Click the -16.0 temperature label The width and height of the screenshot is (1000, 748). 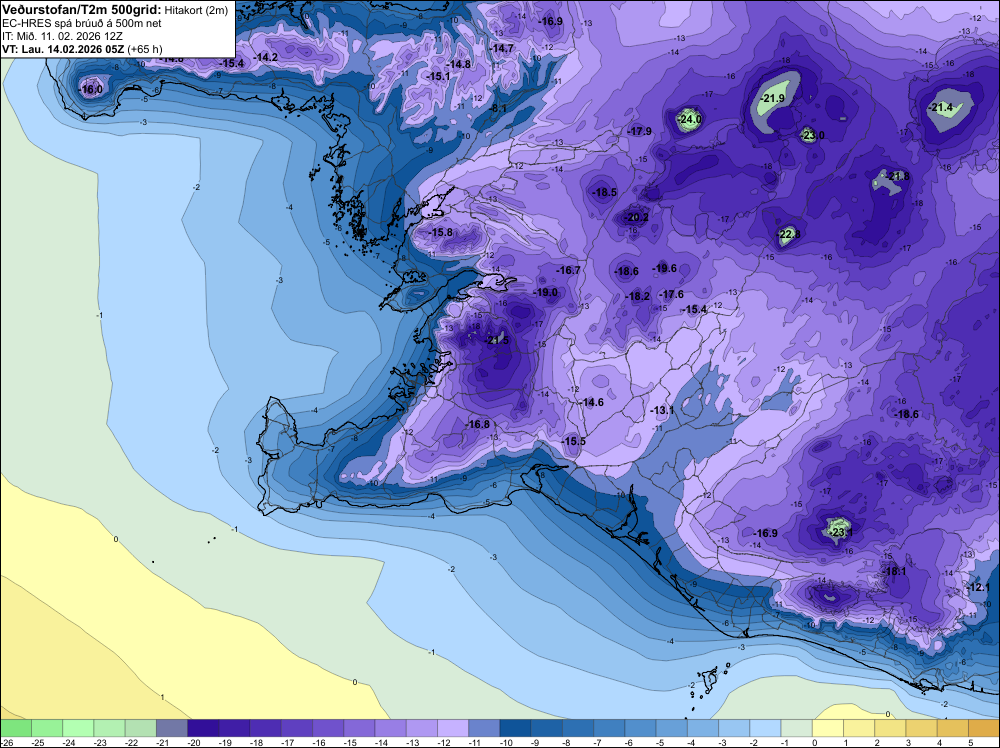coord(91,89)
